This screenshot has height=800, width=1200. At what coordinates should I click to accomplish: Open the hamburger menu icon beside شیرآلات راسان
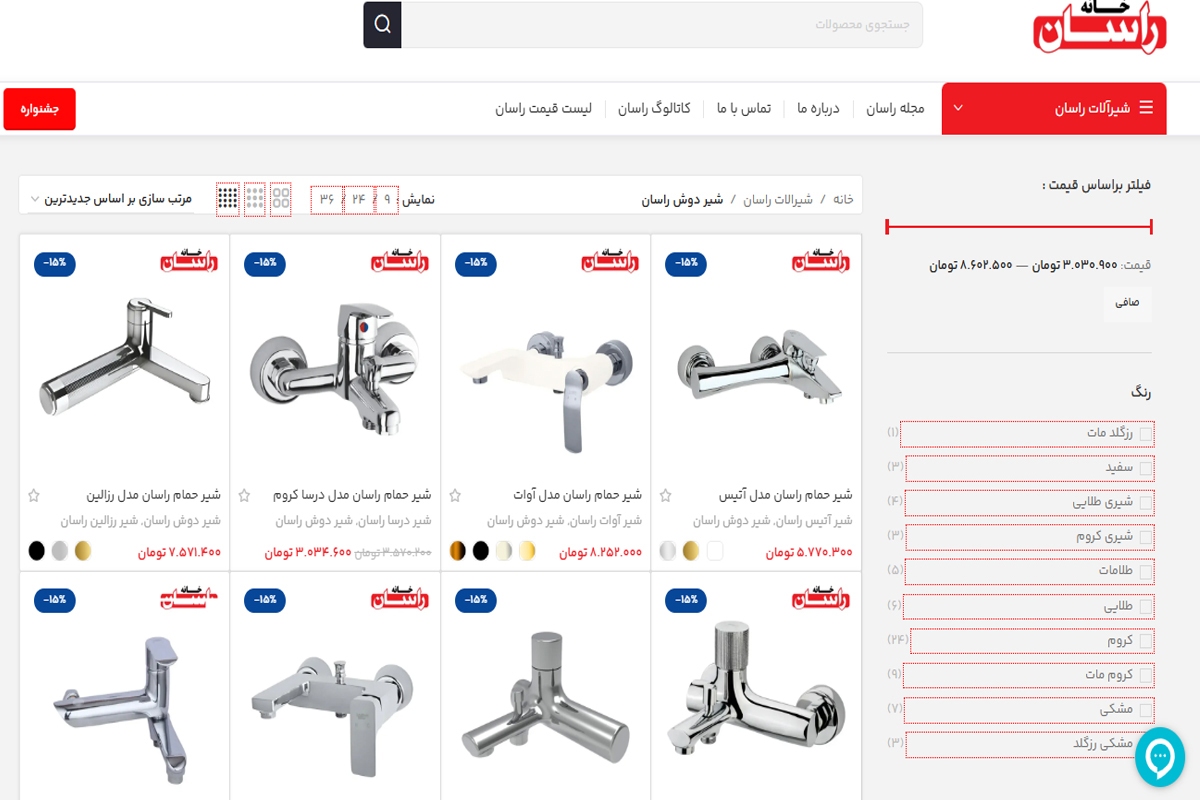click(x=1146, y=108)
